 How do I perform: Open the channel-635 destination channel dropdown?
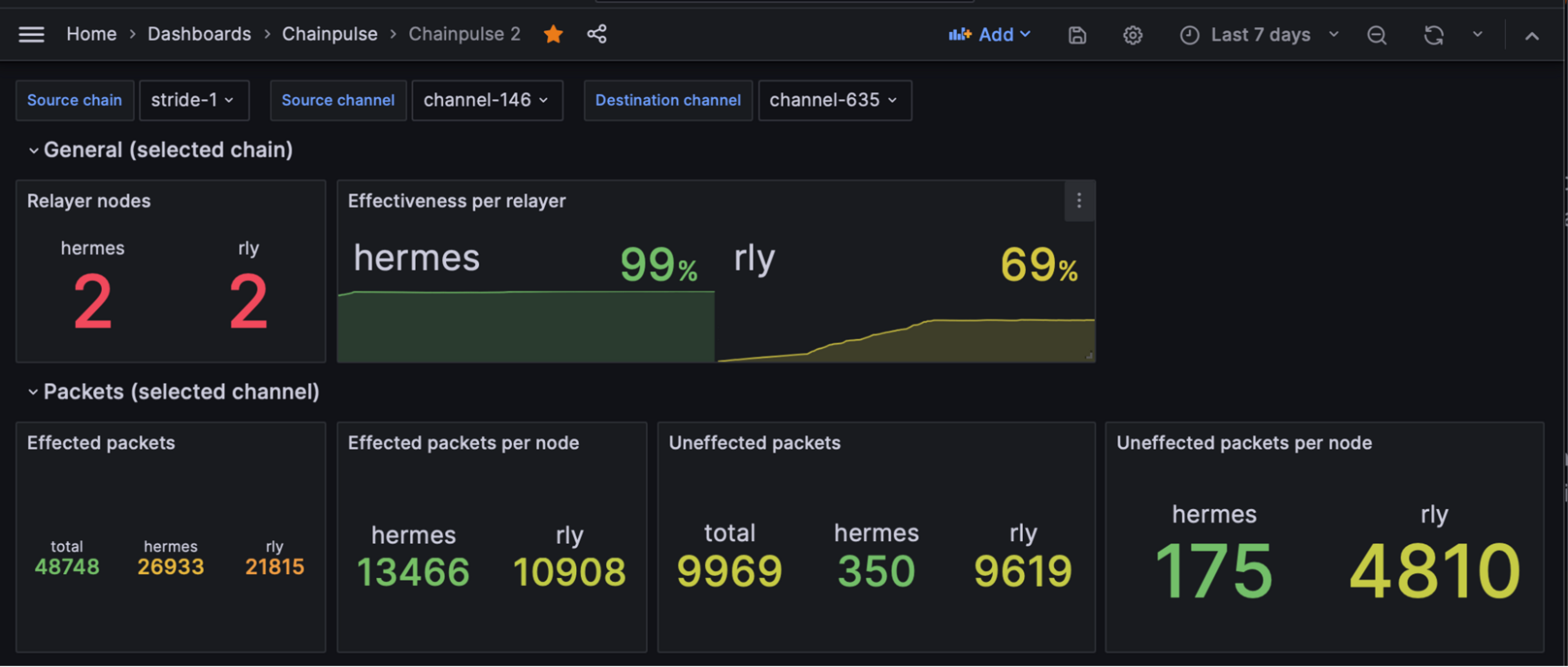point(835,100)
